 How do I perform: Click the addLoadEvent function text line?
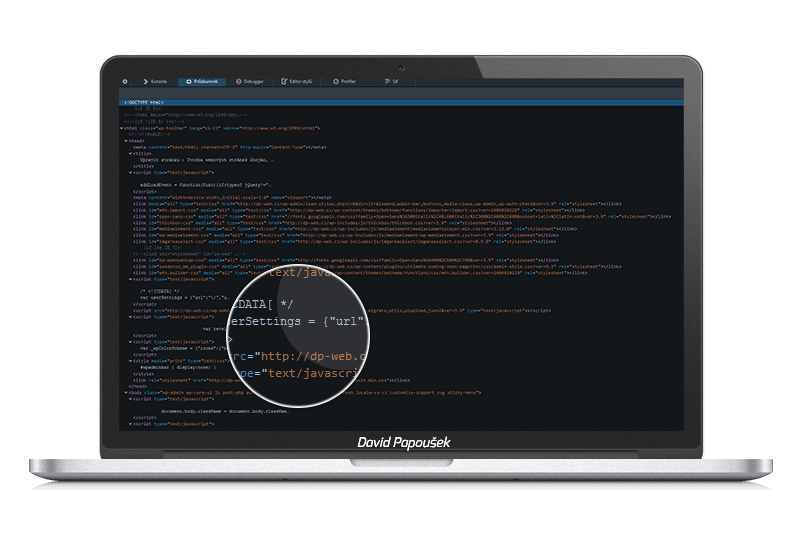tap(206, 185)
